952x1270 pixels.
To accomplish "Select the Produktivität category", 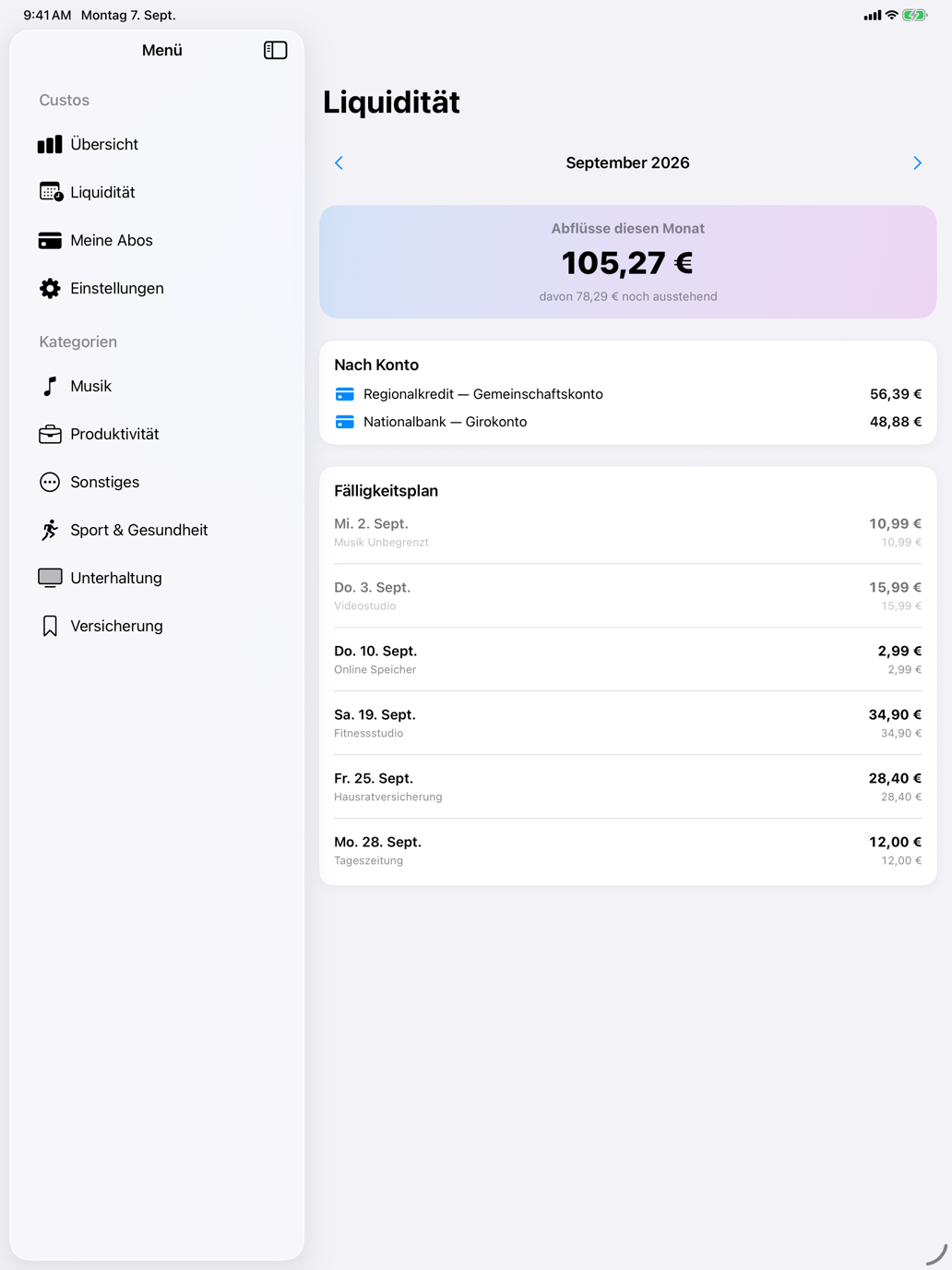I will pyautogui.click(x=157, y=434).
